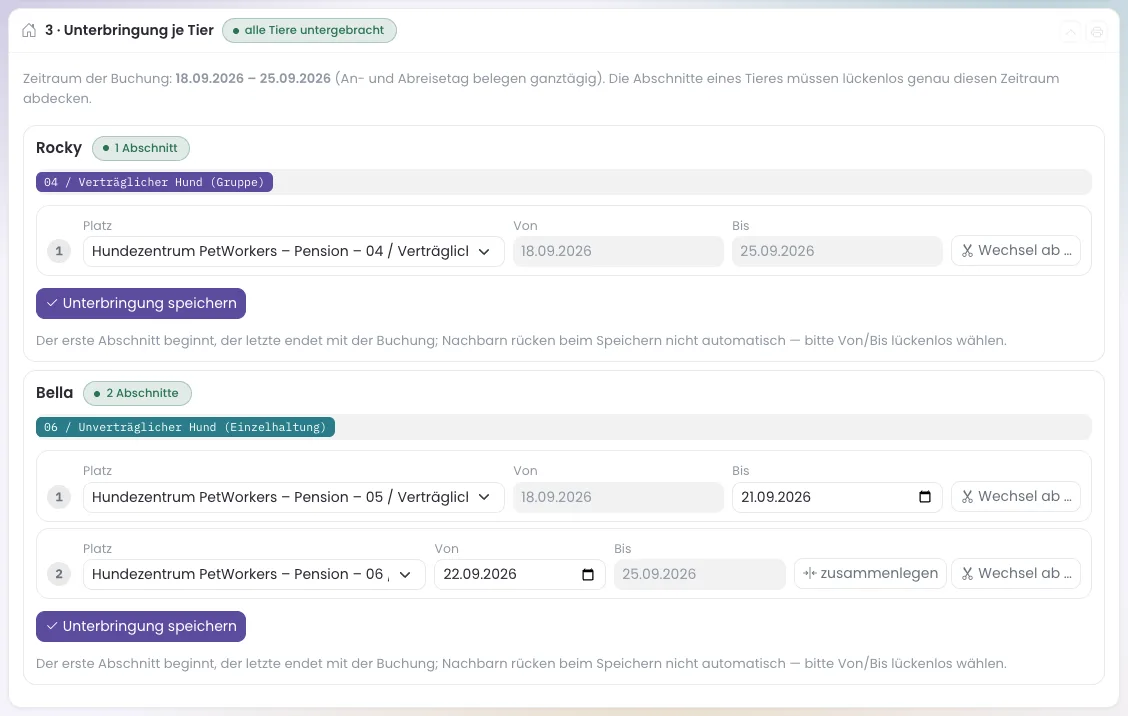The image size is (1128, 716).
Task: Save Bella's Unterbringung
Action: (x=141, y=627)
